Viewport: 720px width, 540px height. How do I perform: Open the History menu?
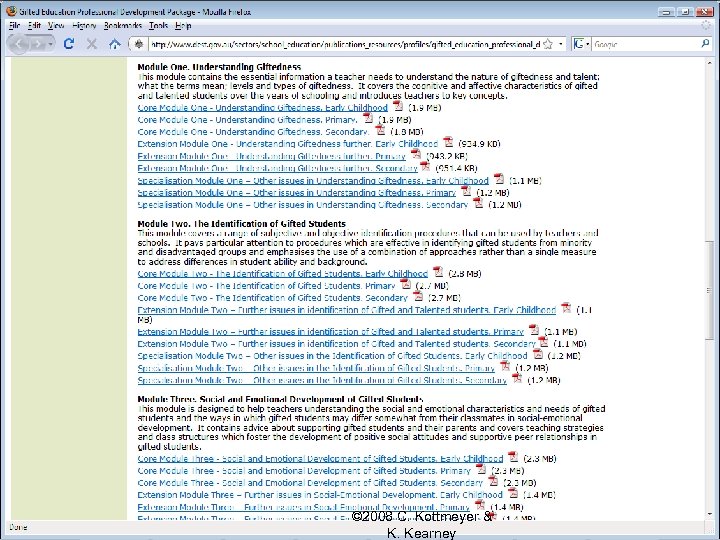coord(84,26)
